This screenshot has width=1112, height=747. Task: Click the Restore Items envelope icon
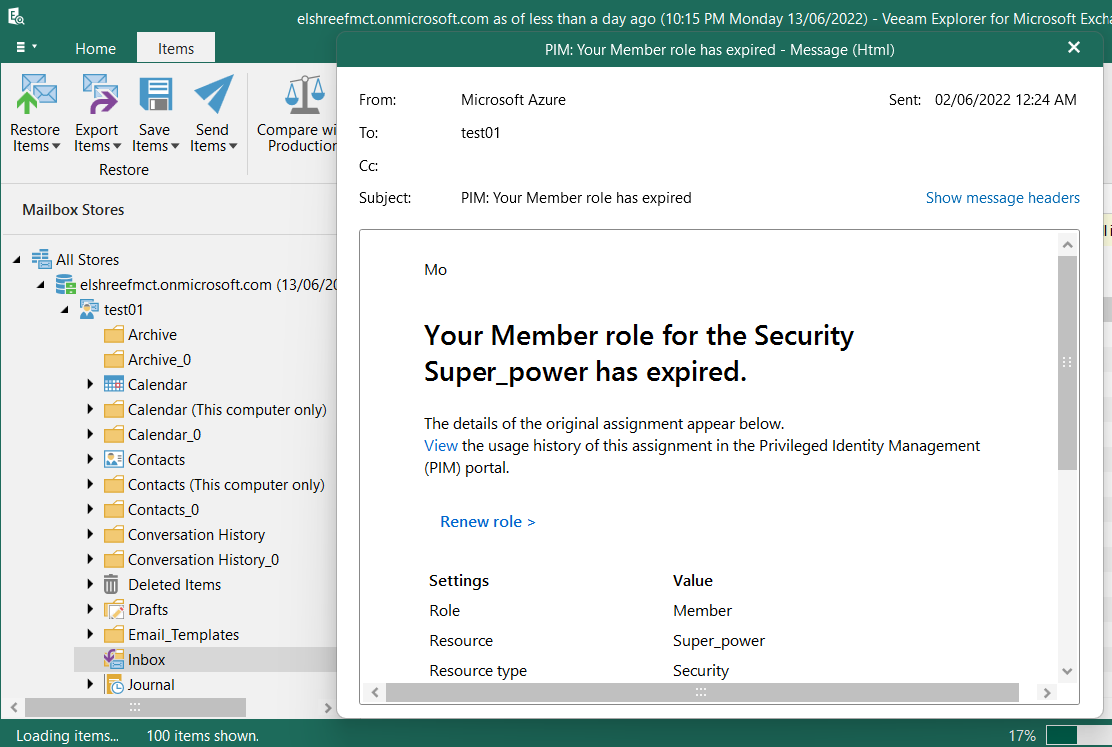click(x=35, y=94)
